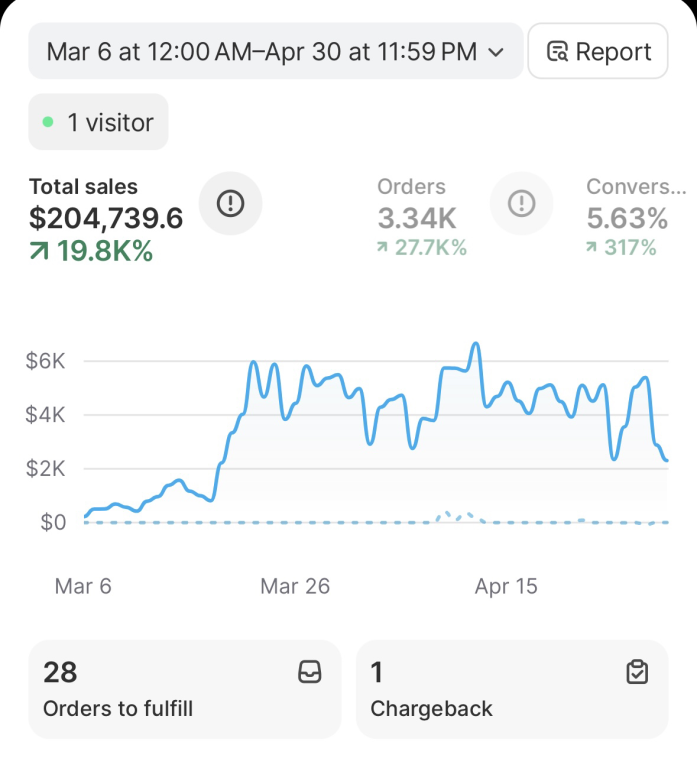Click the green live visitor dot
The width and height of the screenshot is (697, 768).
[48, 122]
